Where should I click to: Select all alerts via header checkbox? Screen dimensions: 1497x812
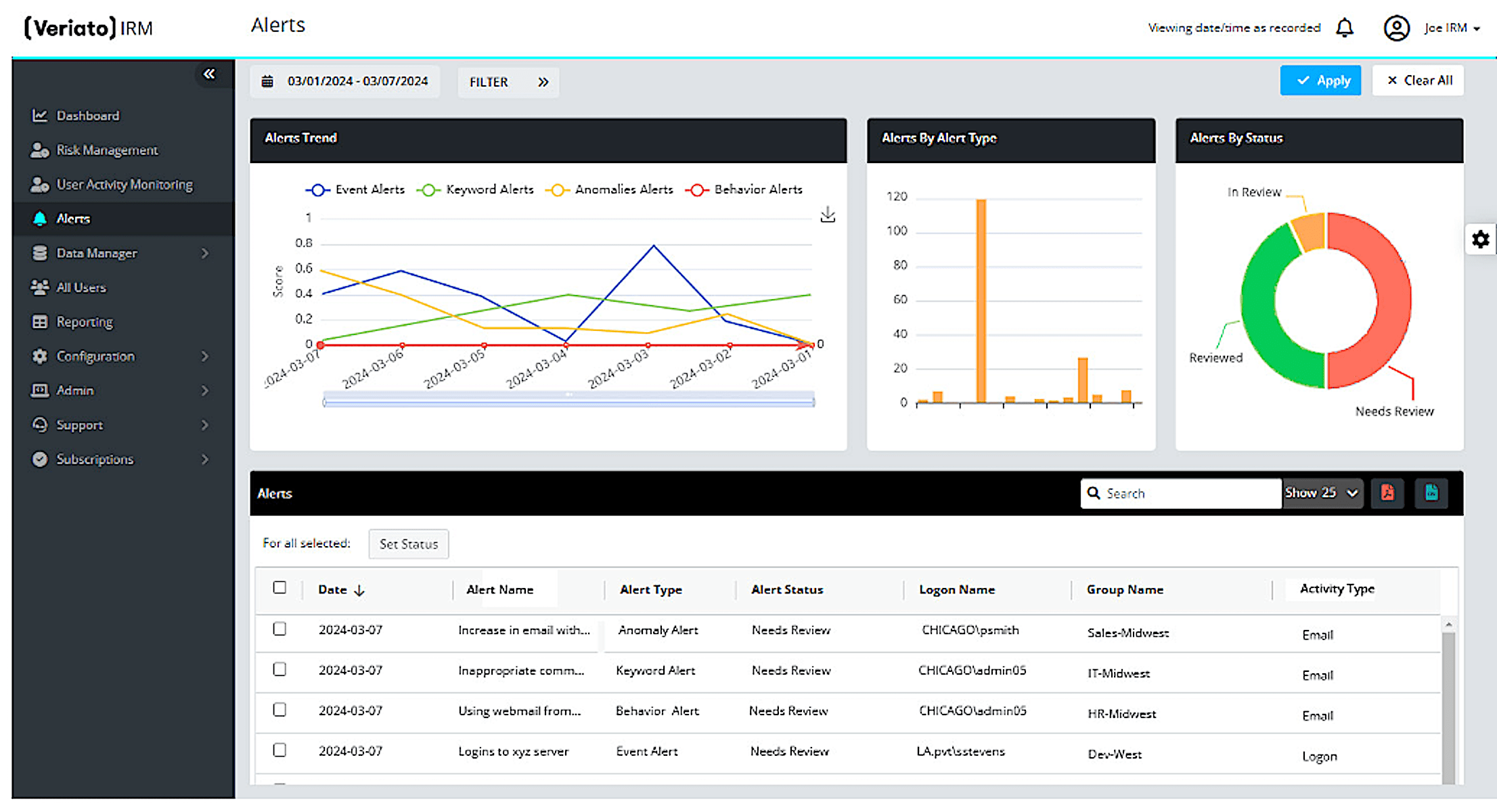pyautogui.click(x=280, y=587)
